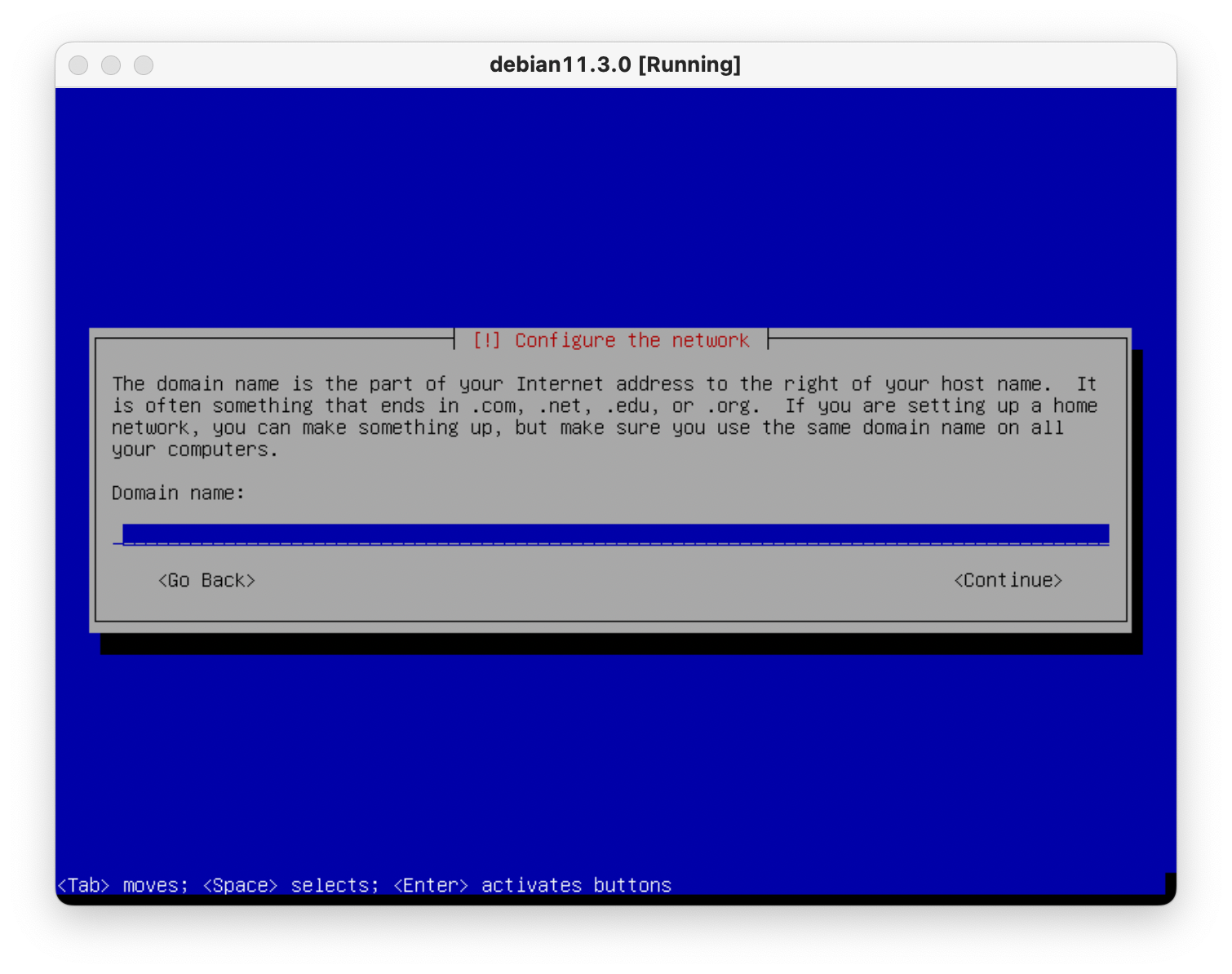
Task: Click the <Tab> moves hint in the bottom bar
Action: coord(122,885)
